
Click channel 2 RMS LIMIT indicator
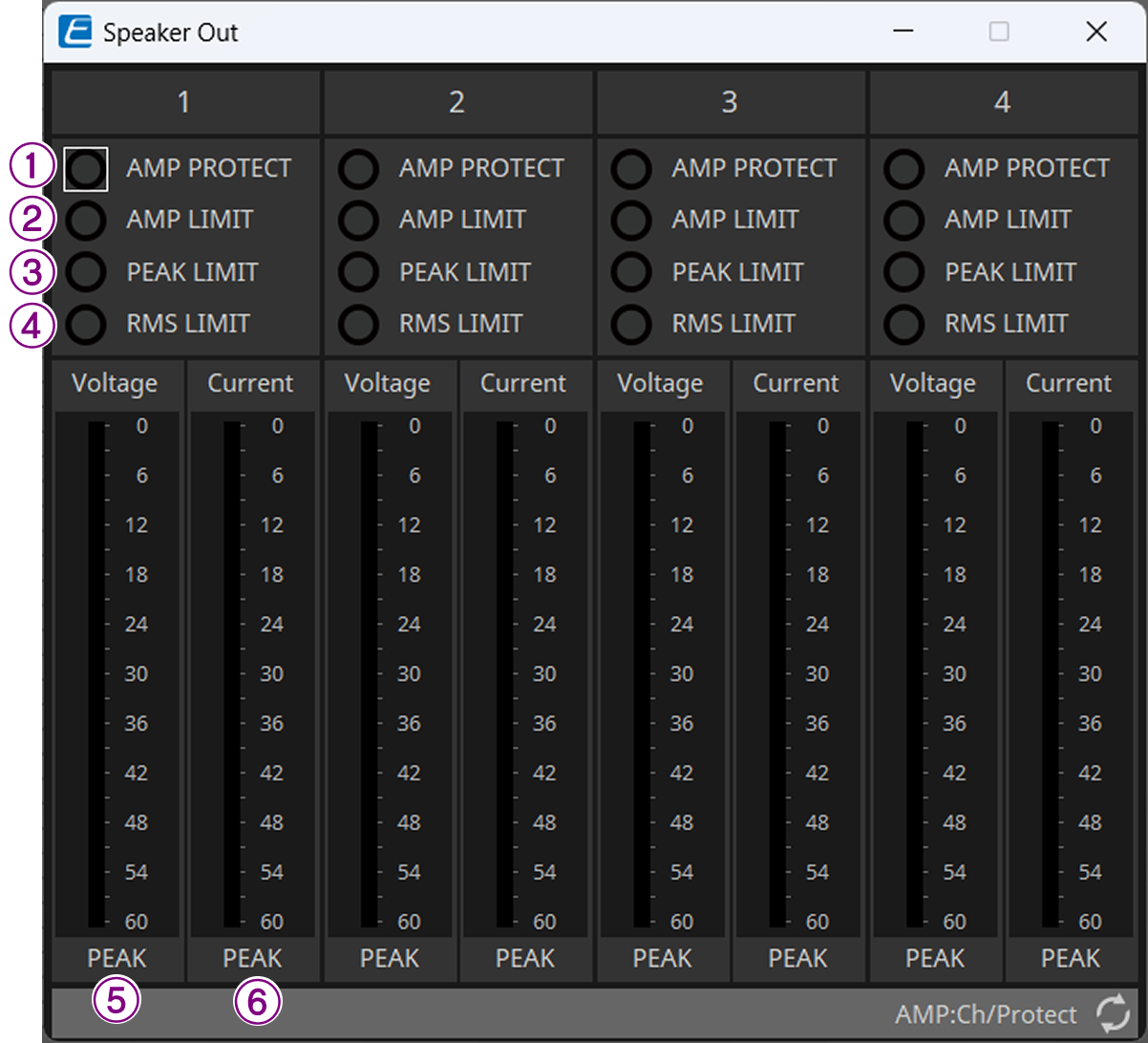click(359, 324)
